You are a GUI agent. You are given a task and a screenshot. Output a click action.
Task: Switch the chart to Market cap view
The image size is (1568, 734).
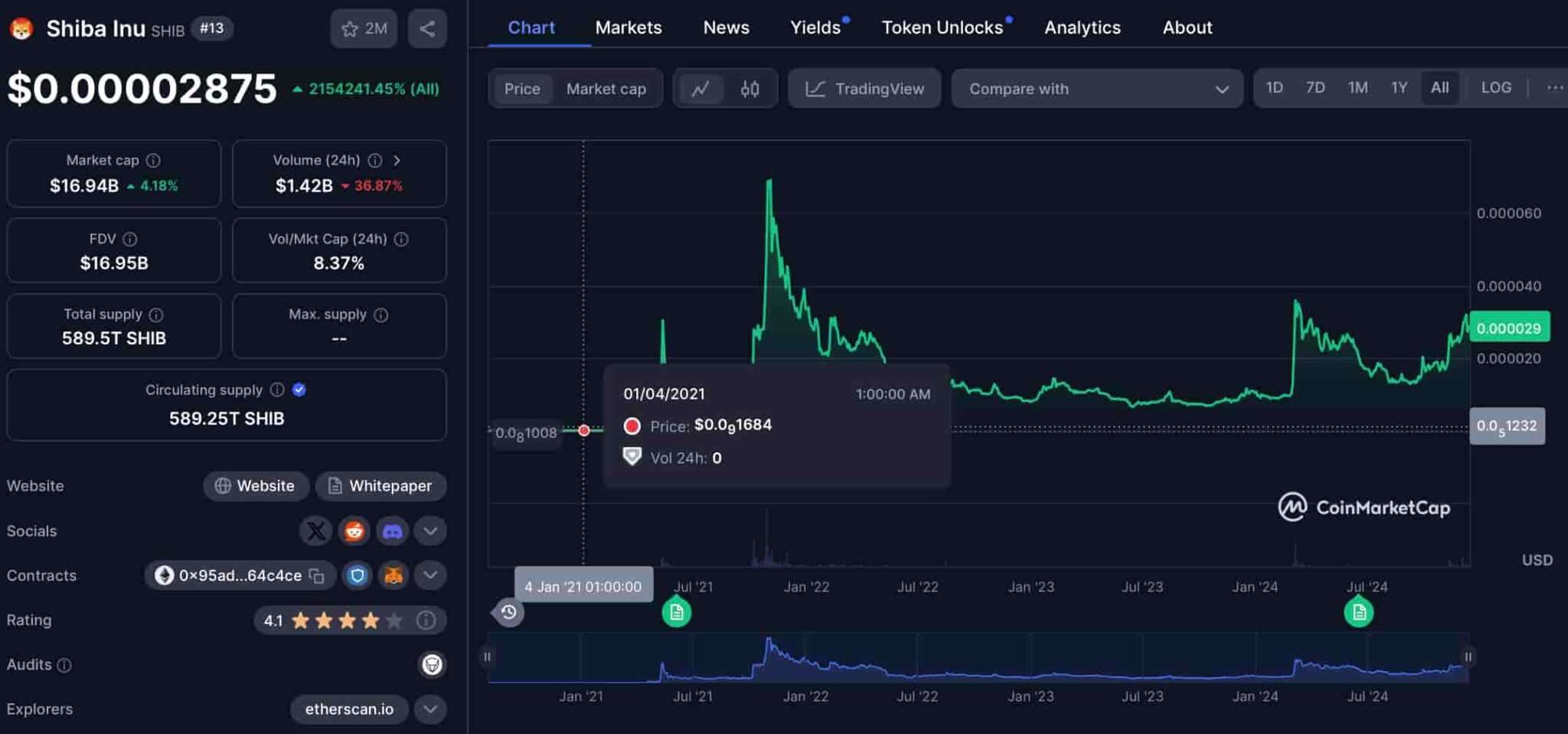click(x=606, y=88)
